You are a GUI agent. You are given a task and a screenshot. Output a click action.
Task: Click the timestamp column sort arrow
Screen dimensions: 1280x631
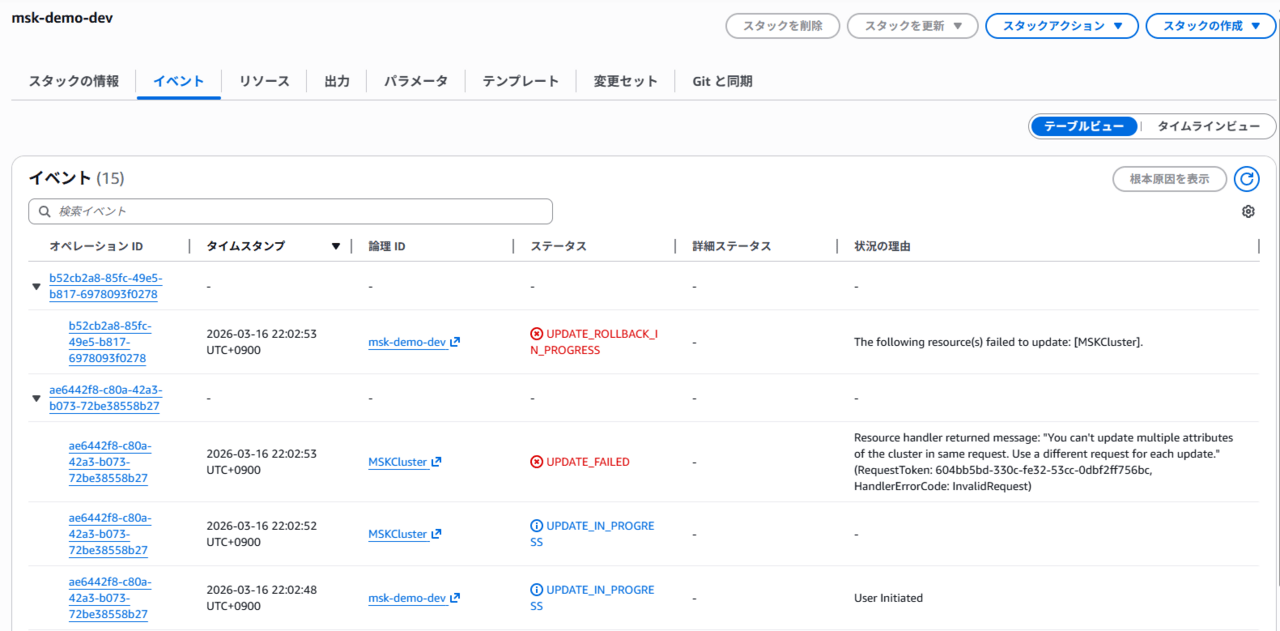pyautogui.click(x=336, y=246)
